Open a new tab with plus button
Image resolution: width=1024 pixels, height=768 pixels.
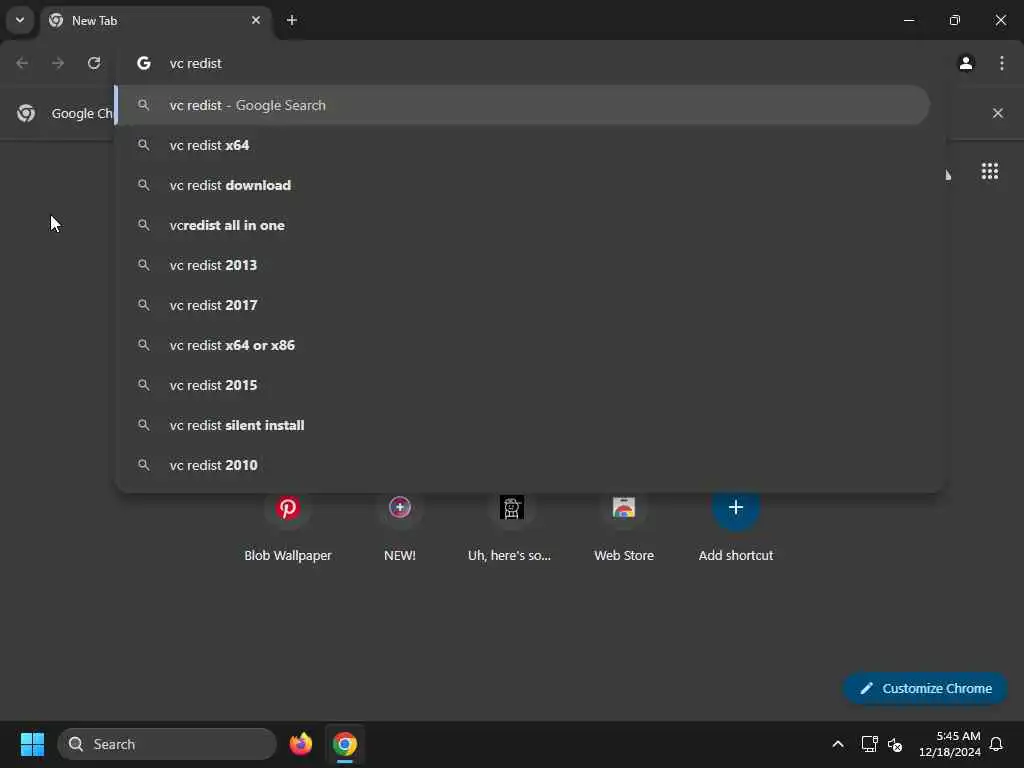[292, 20]
